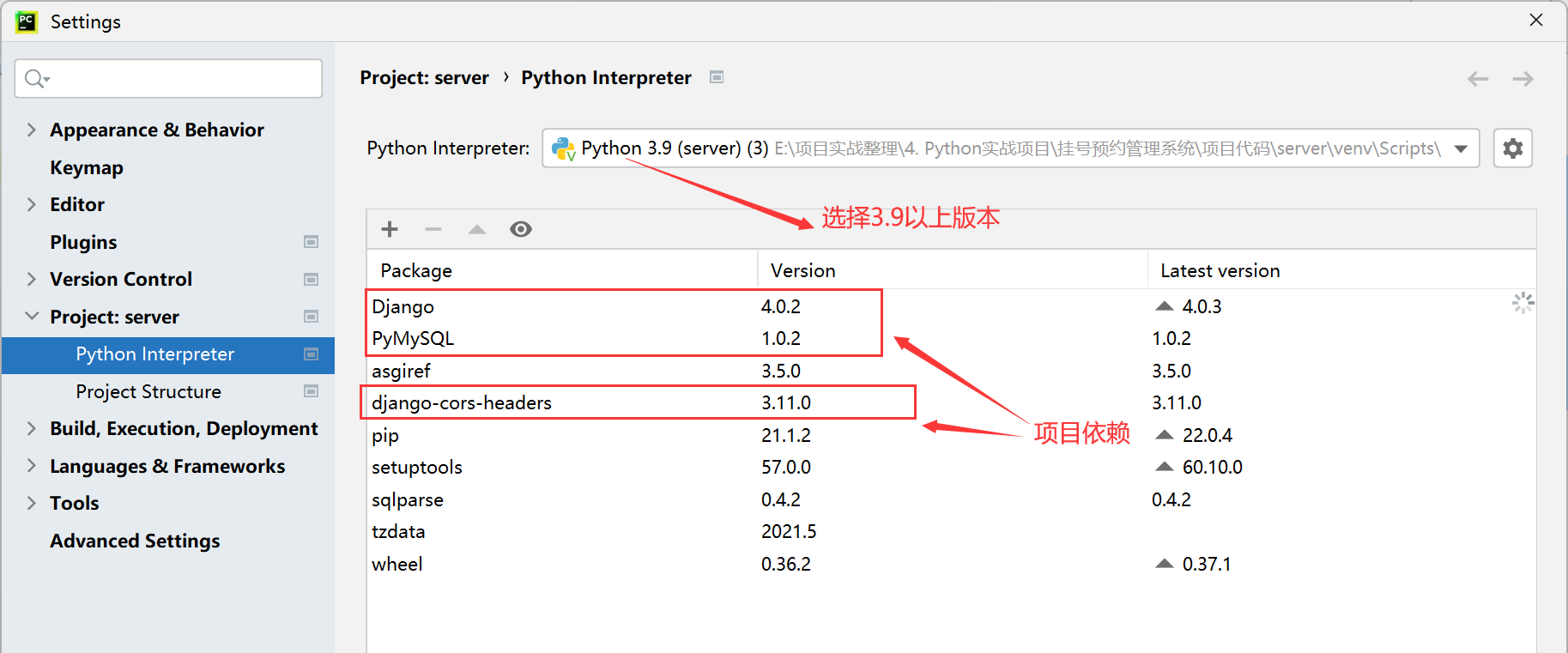Click the settings search field
Screen dimensions: 1568x653
pos(168,79)
